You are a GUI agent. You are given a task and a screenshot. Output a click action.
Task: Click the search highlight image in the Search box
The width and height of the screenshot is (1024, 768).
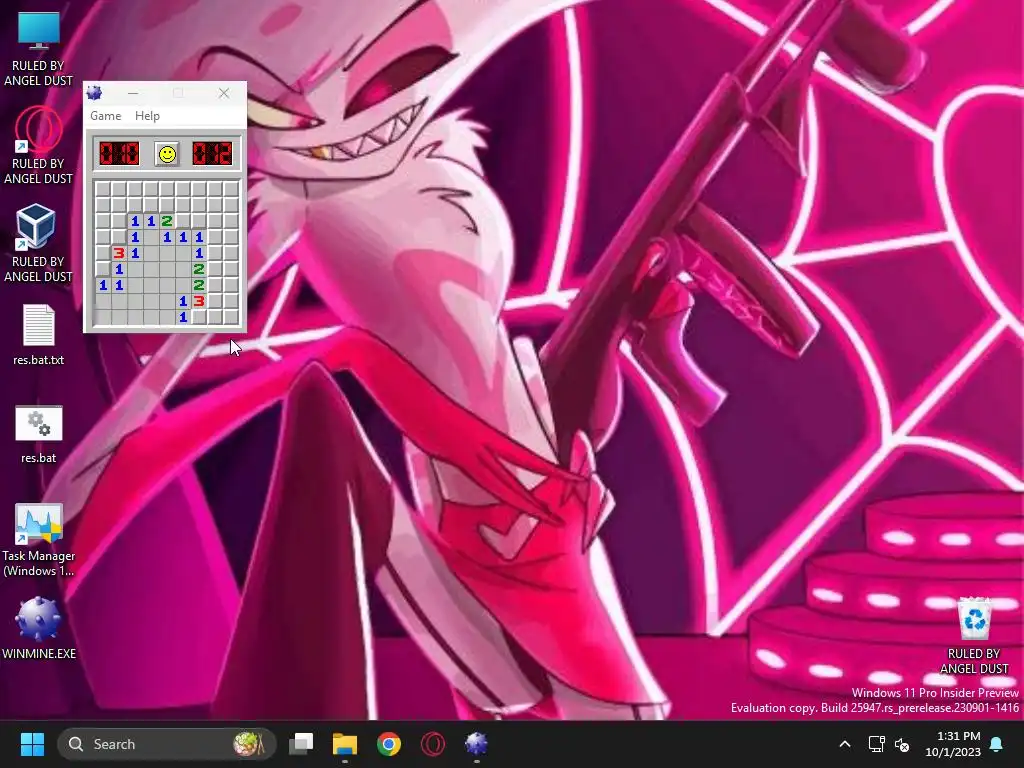(x=248, y=744)
